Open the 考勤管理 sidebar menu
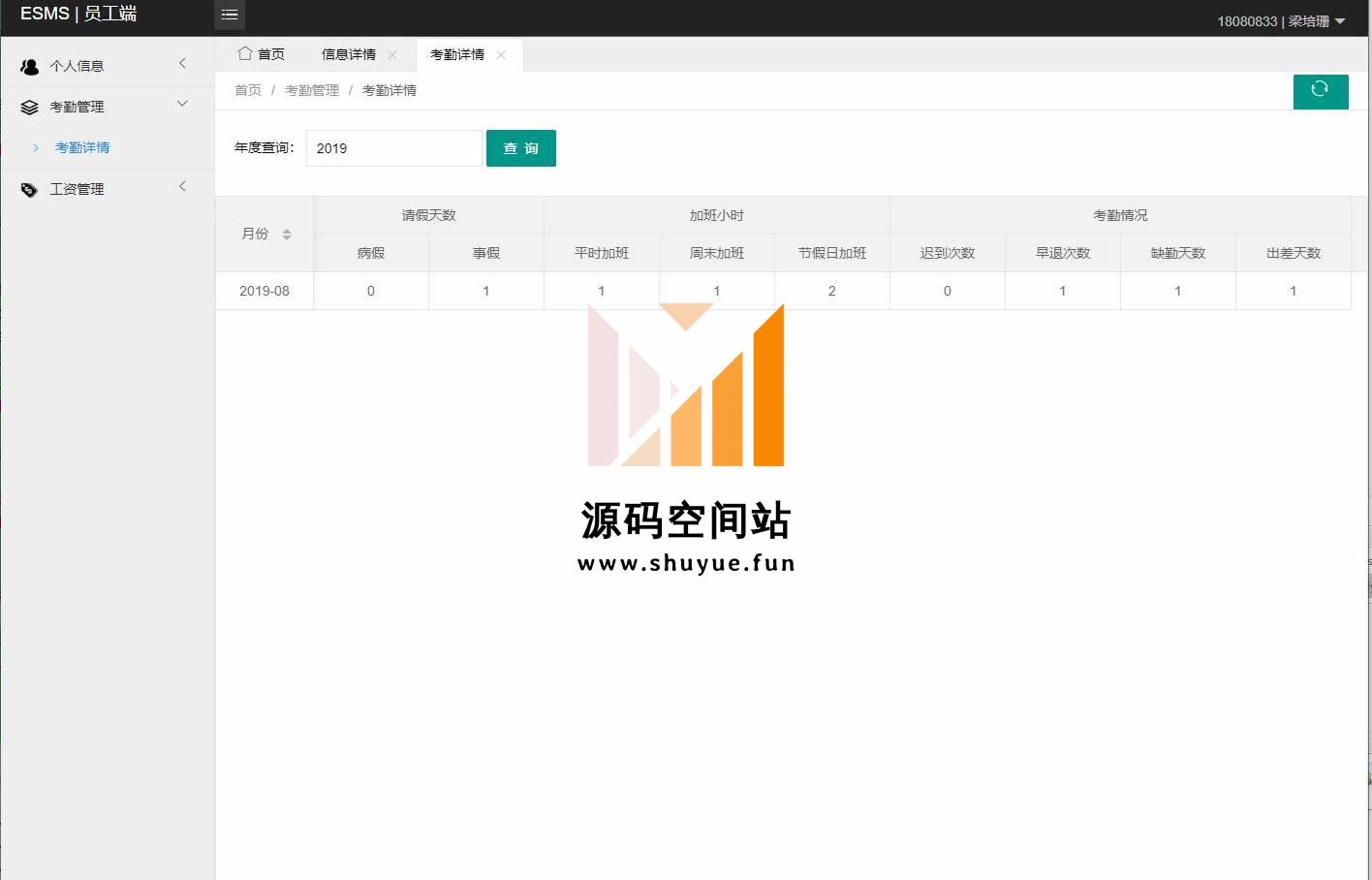Image resolution: width=1372 pixels, height=880 pixels. tap(108, 107)
